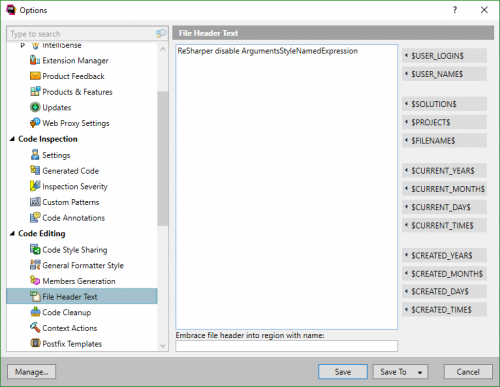500x387 pixels.
Task: Select the Context Actions page
Action: pyautogui.click(x=70, y=328)
